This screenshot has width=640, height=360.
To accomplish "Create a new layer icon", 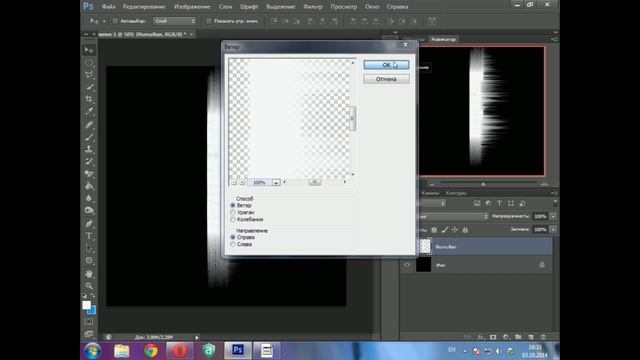I will tap(531, 337).
